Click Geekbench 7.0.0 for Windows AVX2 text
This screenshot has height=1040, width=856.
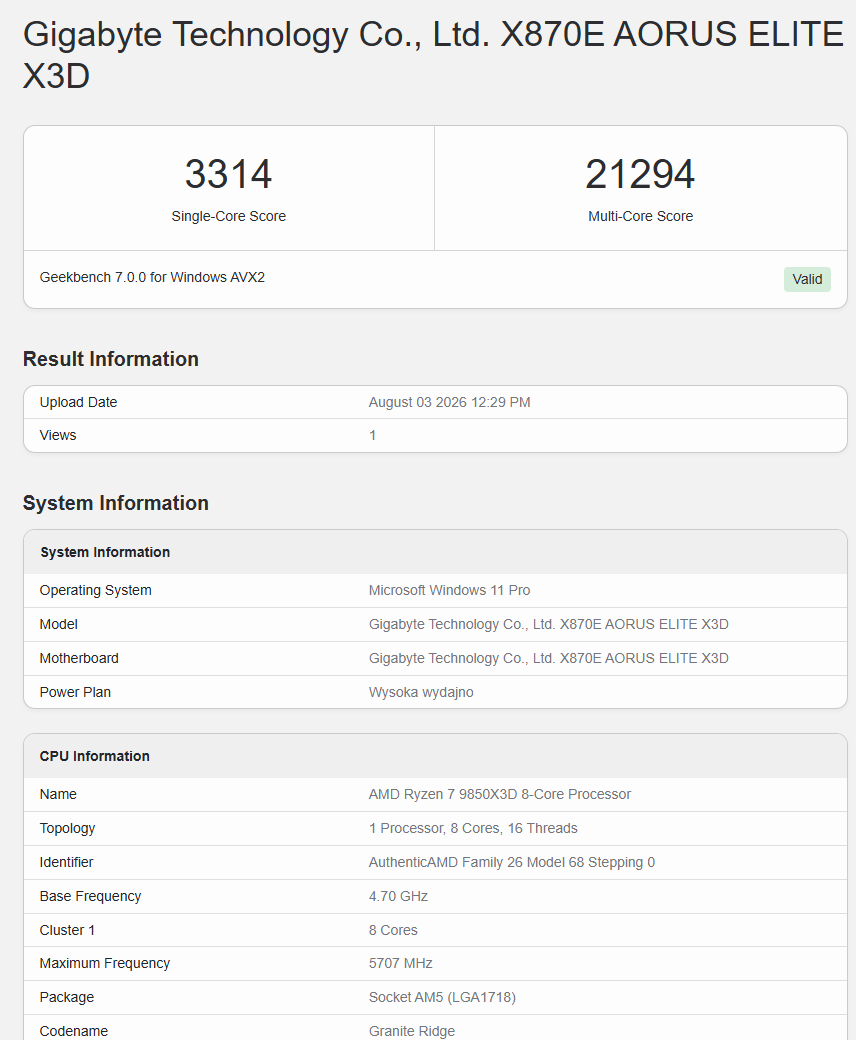152,277
